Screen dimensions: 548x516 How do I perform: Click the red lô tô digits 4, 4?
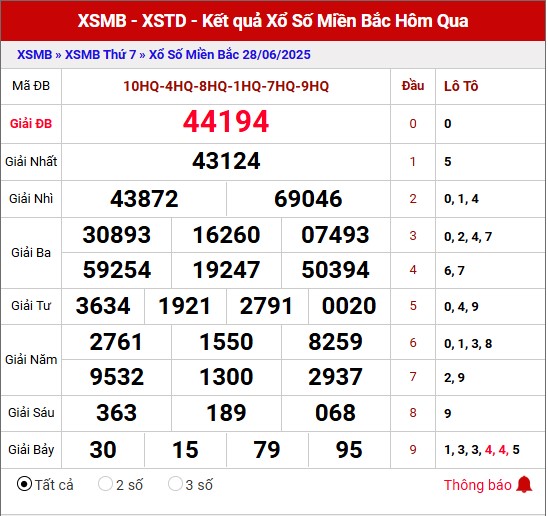(x=496, y=450)
